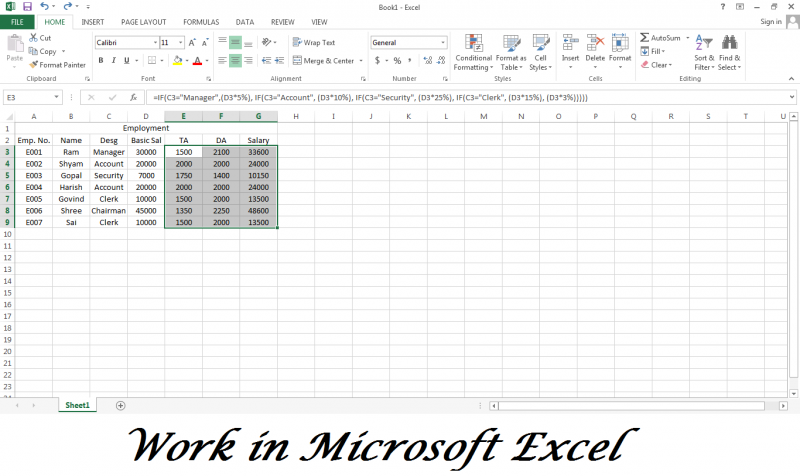Click the Insert Function fx icon
800x476 pixels.
click(x=133, y=97)
